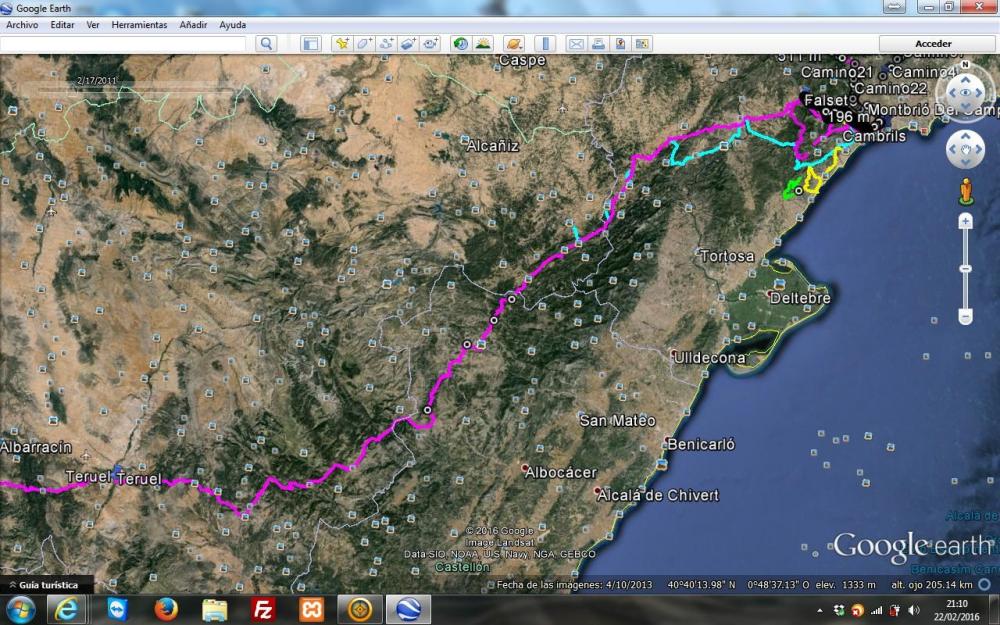Toggle the sidebar panel visibility
Viewport: 1000px width, 625px height.
(x=311, y=44)
